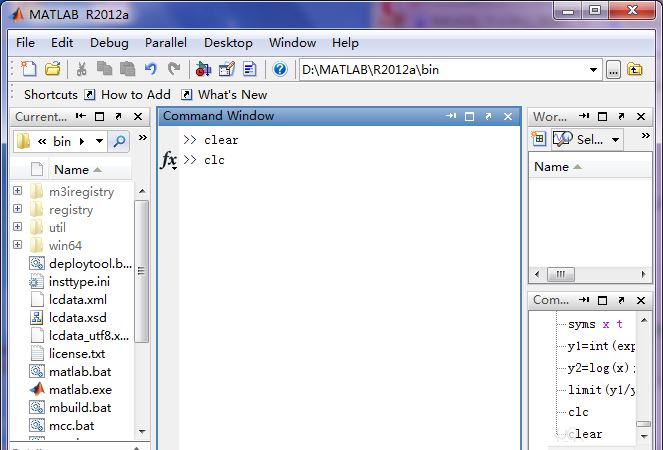Image resolution: width=663 pixels, height=450 pixels.
Task: Click the Workspace horizontal scrollbar thumb
Action: 561,274
